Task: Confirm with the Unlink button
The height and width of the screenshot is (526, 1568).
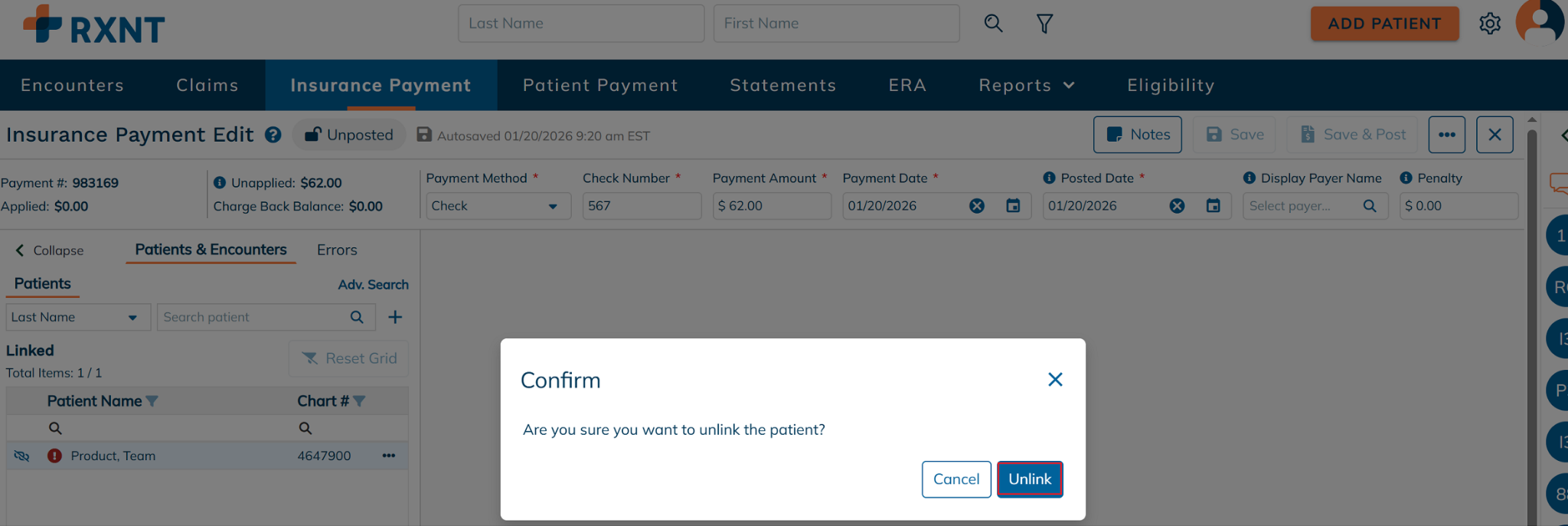Action: pyautogui.click(x=1030, y=479)
